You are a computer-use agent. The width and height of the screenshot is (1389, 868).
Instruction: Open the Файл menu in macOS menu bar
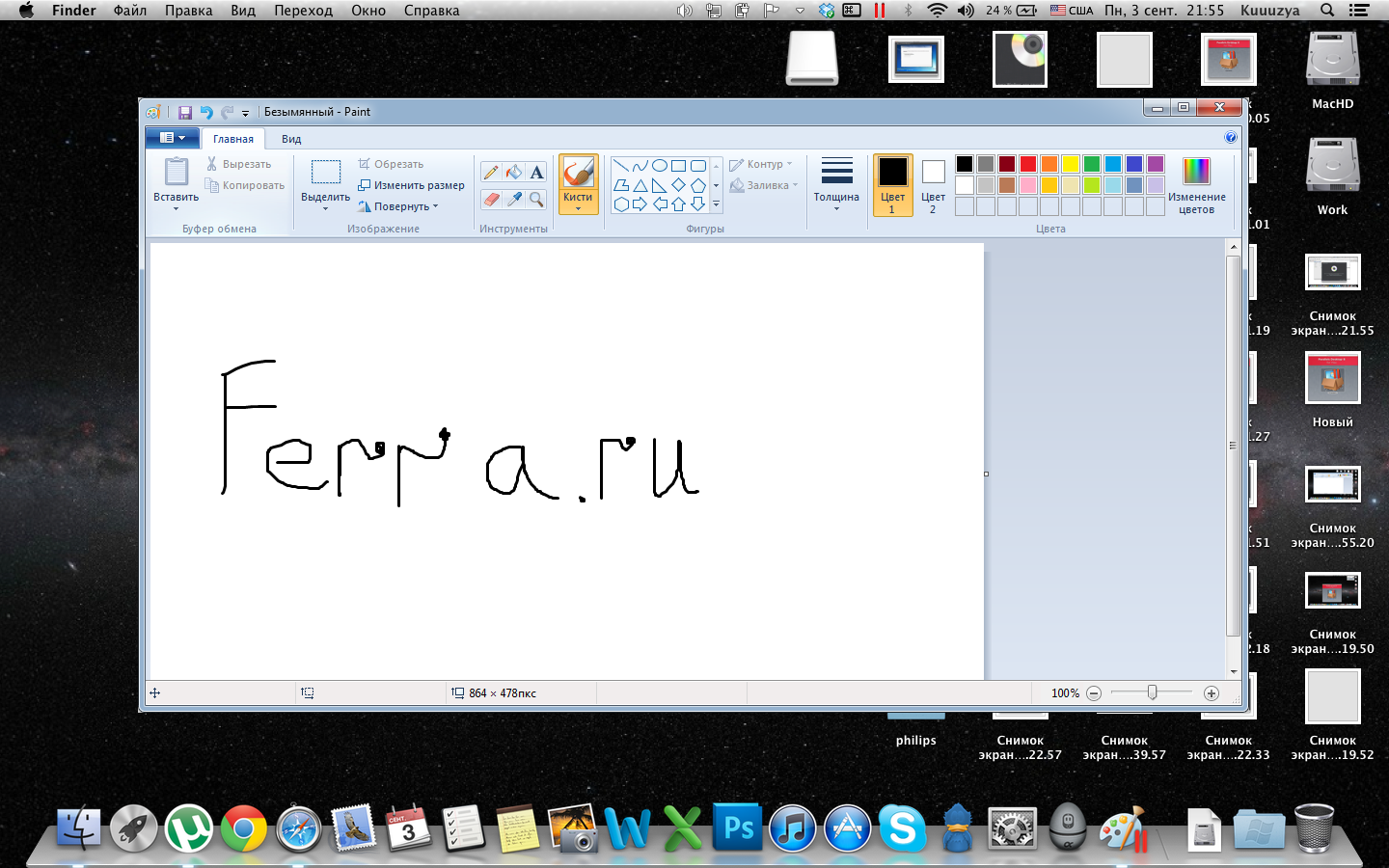(x=129, y=11)
